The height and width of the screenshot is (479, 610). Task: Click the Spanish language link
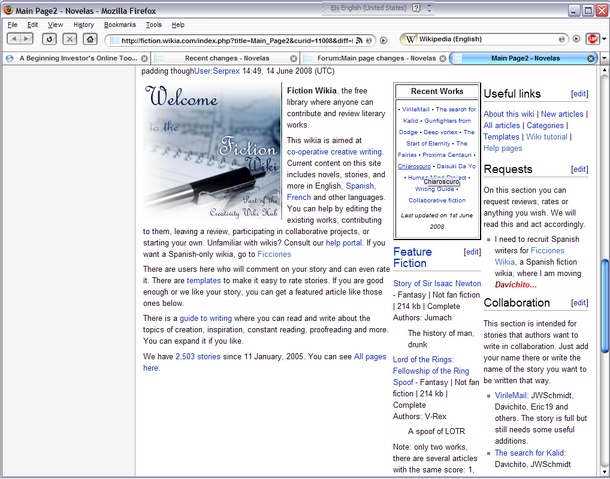click(x=360, y=186)
